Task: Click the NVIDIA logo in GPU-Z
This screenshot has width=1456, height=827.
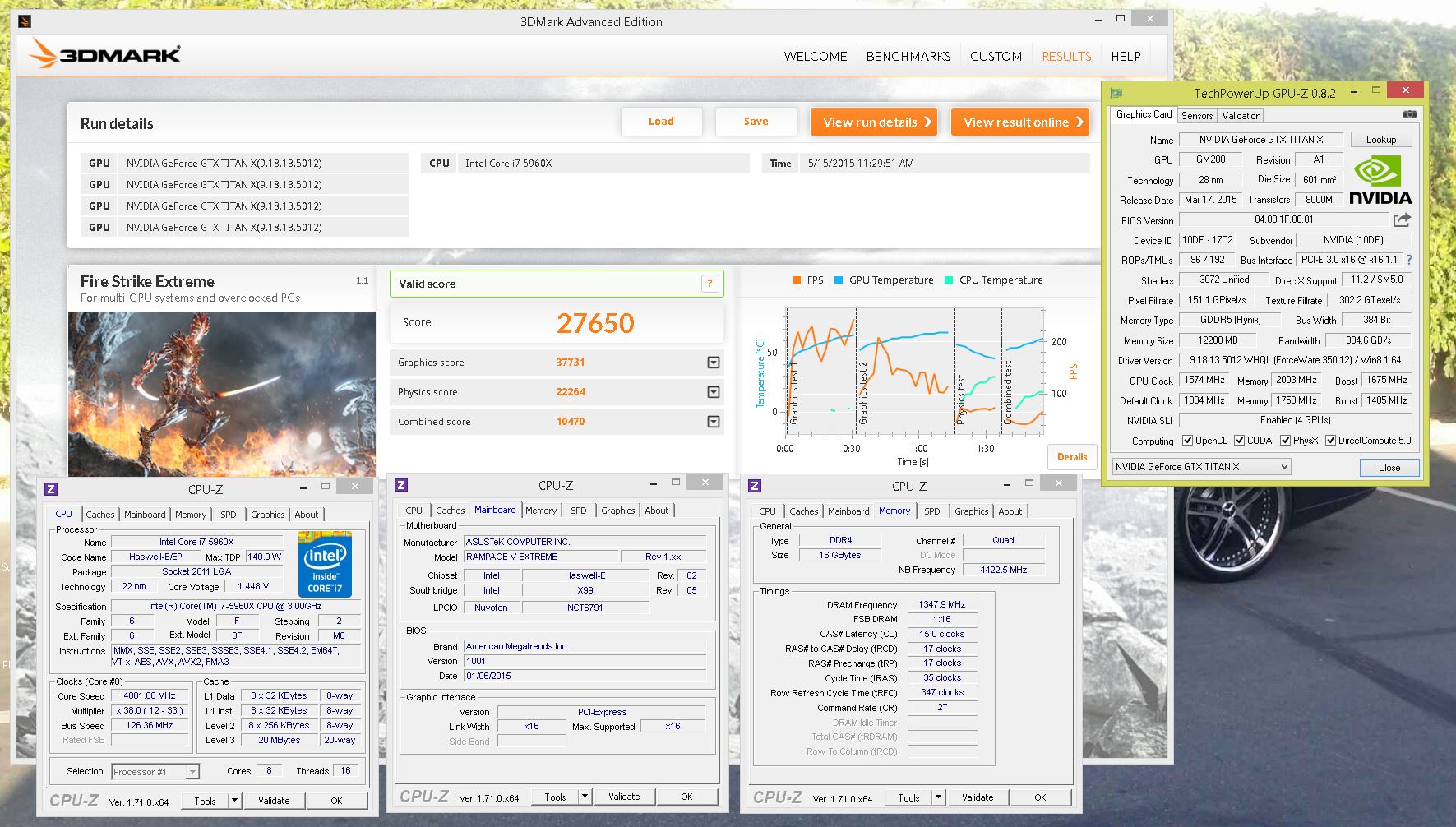Action: [1380, 181]
